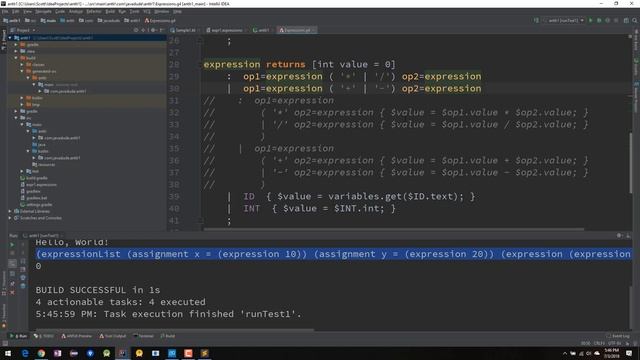
Task: Expand the tmp folder arrow
Action: (x=22, y=104)
